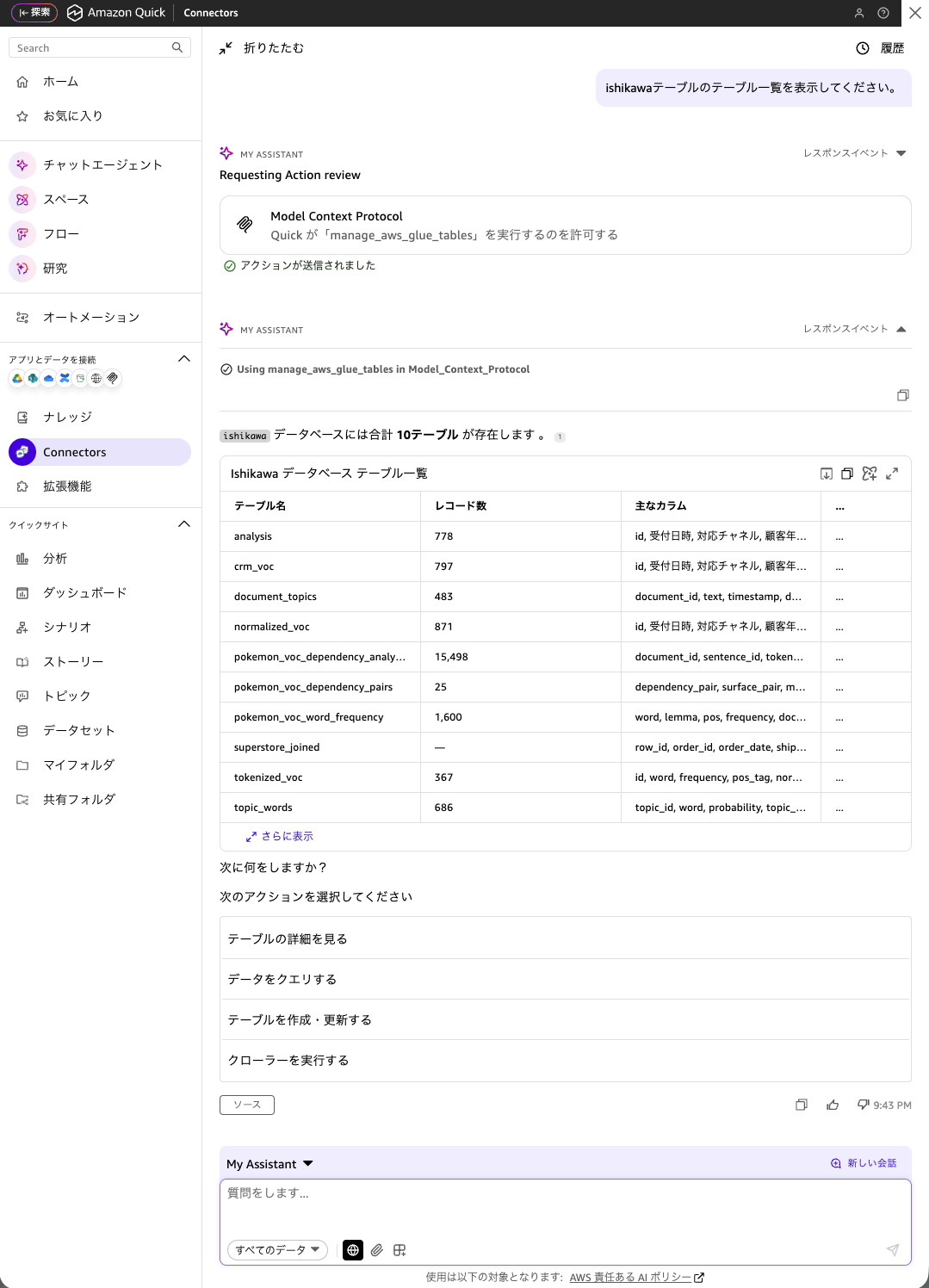Copy the assistant reply with the bottom copy icon
Viewport: 929px width, 1288px height.
pos(802,1105)
